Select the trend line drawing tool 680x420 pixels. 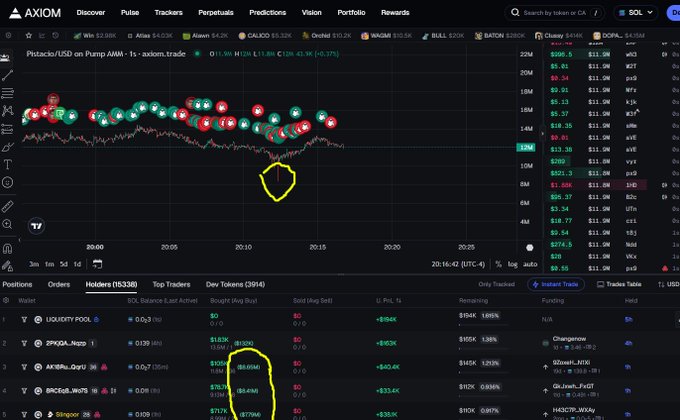tap(7, 75)
